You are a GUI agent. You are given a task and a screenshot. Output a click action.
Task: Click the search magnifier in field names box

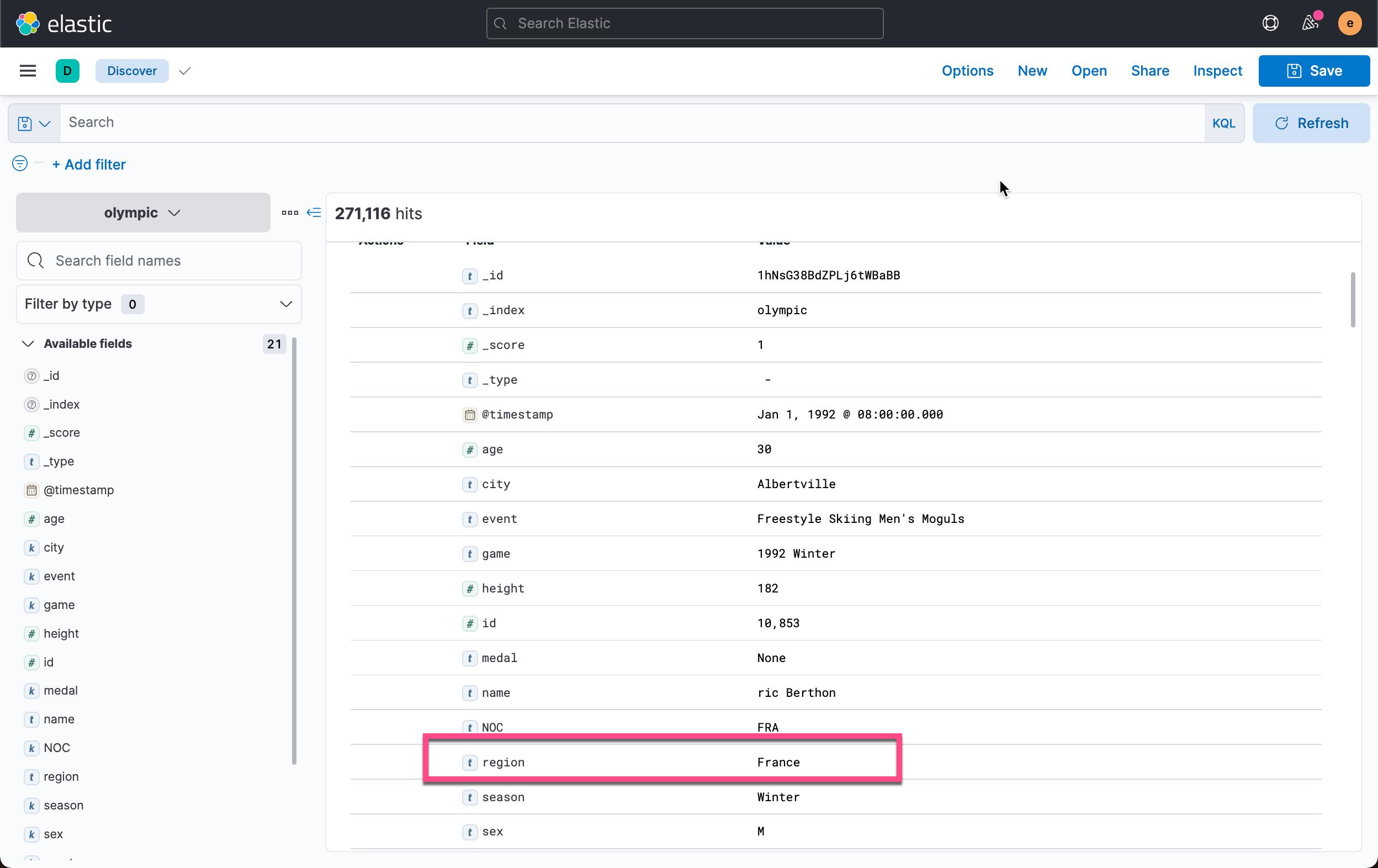(35, 261)
